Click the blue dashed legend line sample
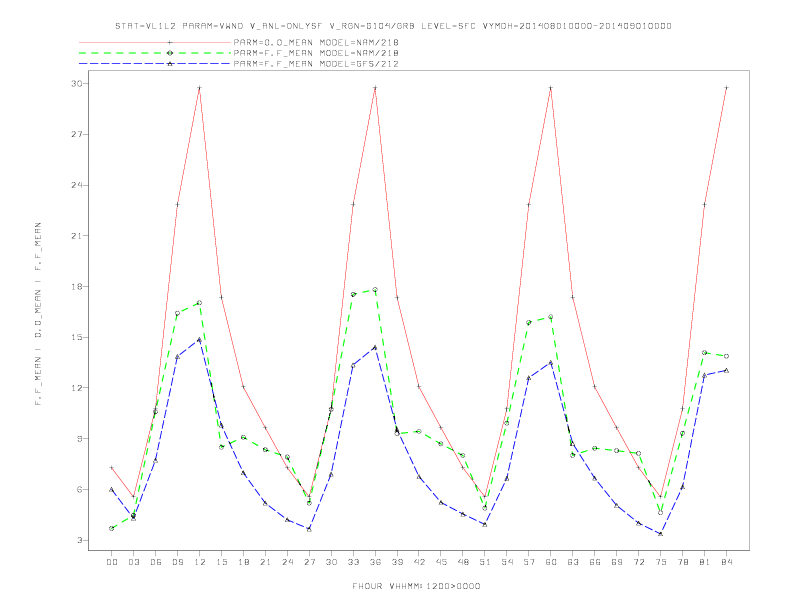The width and height of the screenshot is (792, 612). click(155, 64)
